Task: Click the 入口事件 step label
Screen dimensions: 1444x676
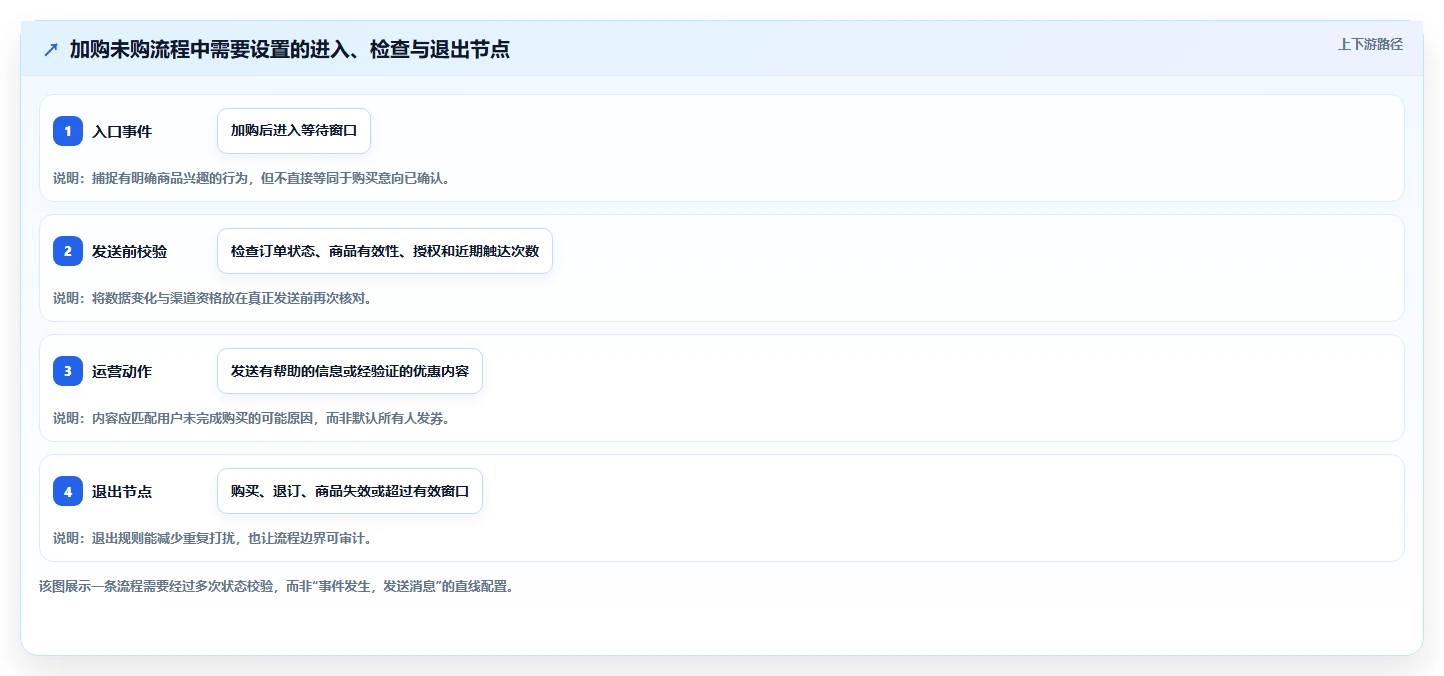Action: point(122,131)
